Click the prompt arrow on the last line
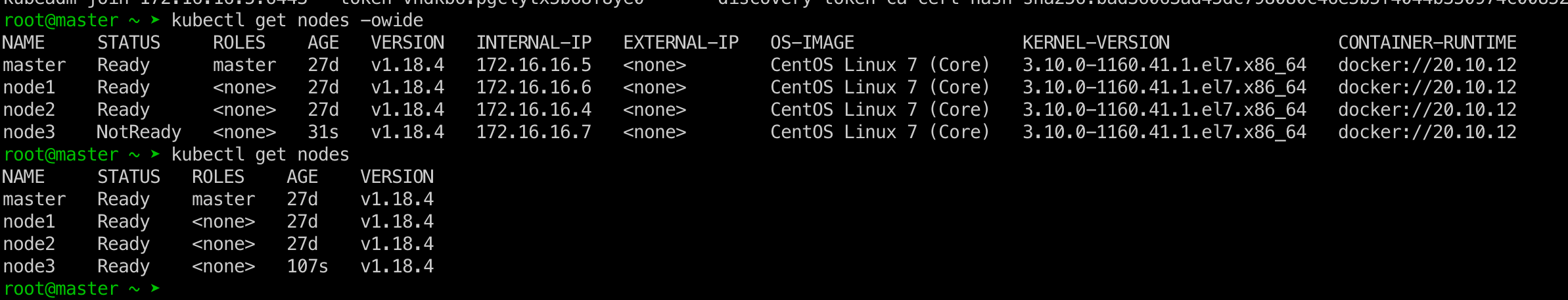The height and width of the screenshot is (300, 1568). [155, 288]
